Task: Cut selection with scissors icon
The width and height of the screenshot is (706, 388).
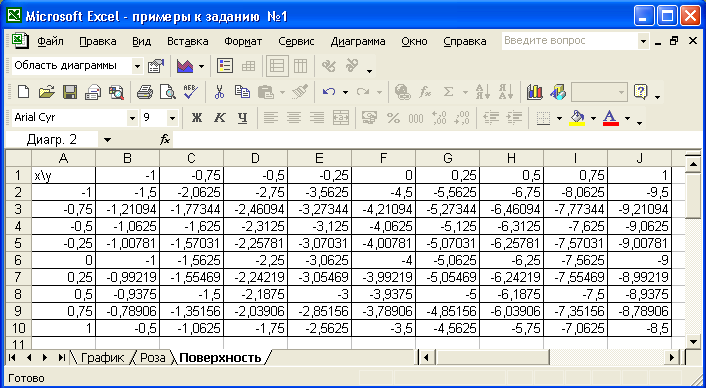Action: coord(219,92)
